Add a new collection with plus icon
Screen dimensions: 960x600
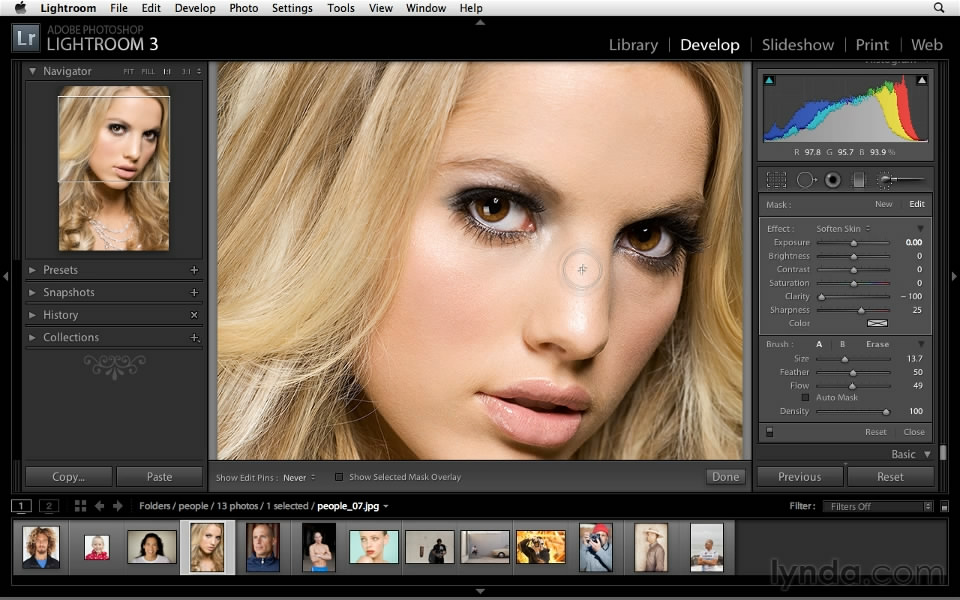[x=194, y=337]
